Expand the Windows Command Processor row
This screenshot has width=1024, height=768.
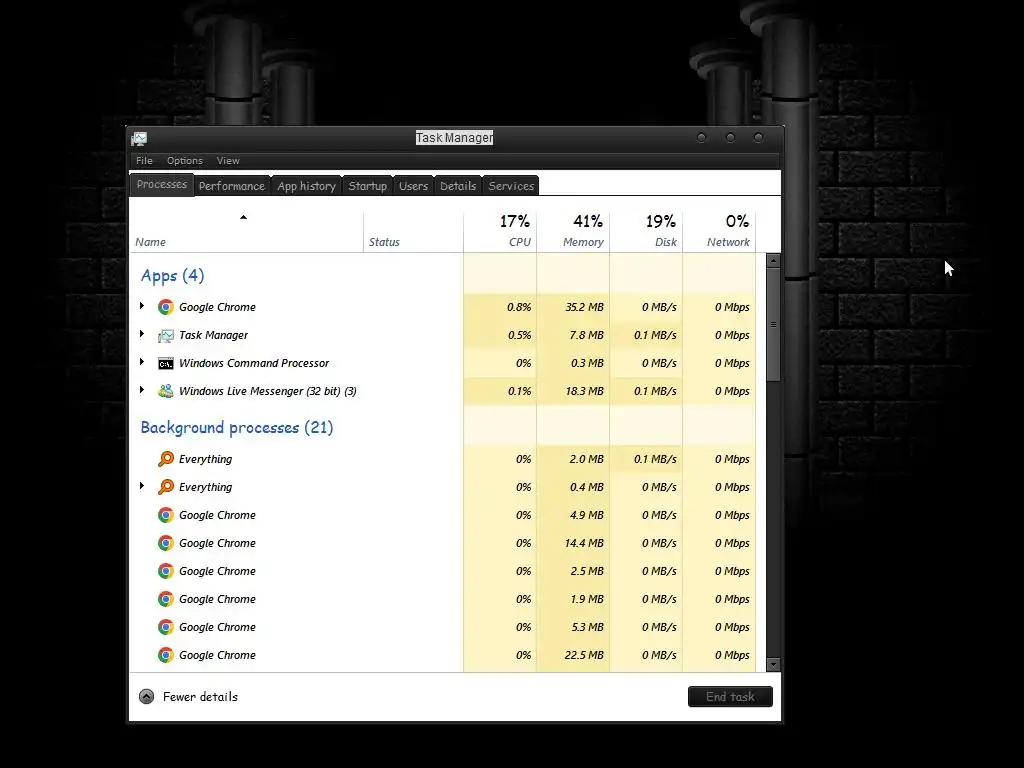click(142, 362)
